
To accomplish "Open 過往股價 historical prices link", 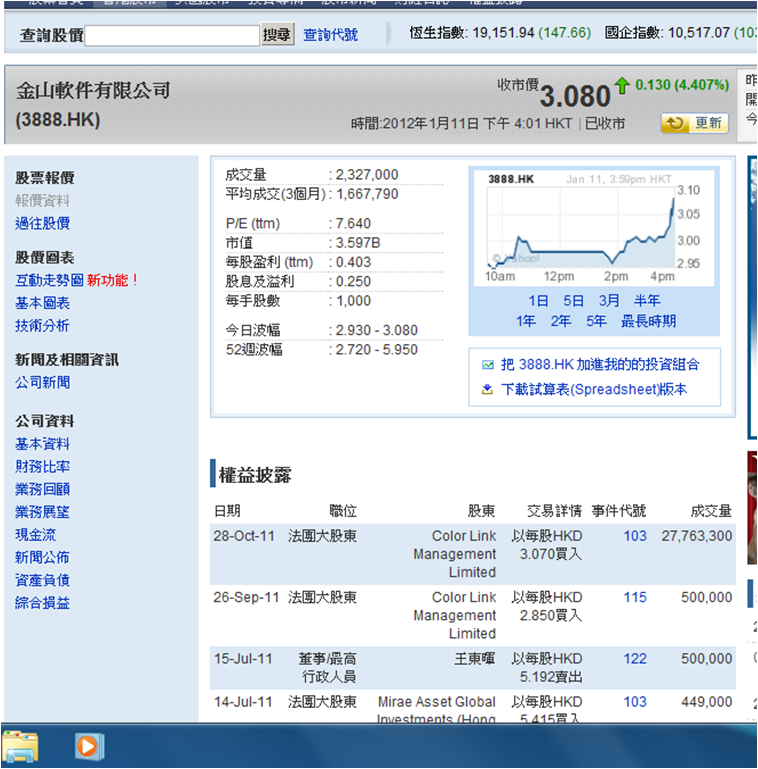I will click(x=42, y=224).
